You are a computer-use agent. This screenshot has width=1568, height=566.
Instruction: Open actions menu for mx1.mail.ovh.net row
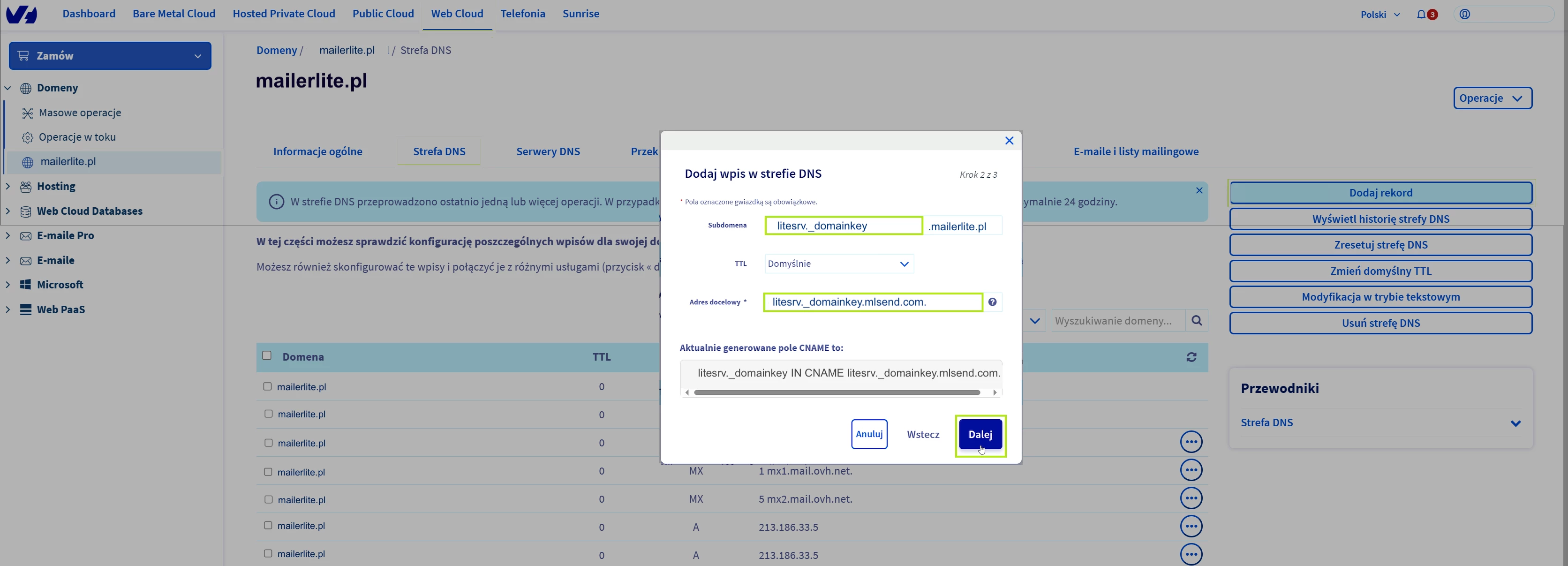click(1191, 470)
